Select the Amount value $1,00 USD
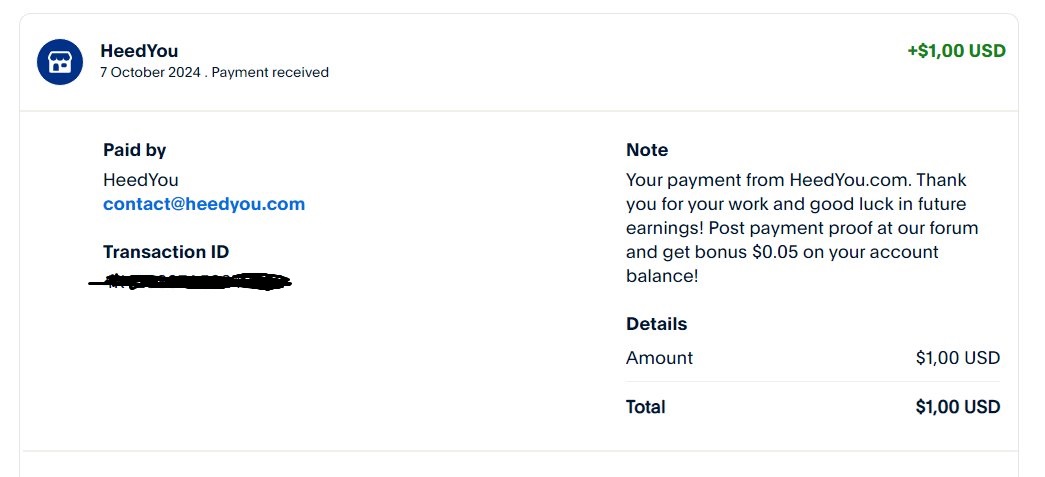 [958, 358]
